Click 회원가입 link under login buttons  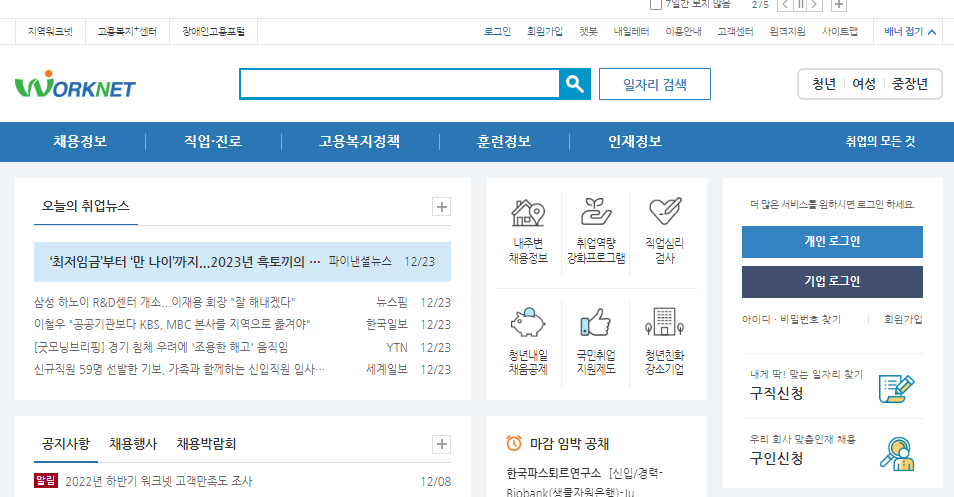pyautogui.click(x=903, y=319)
